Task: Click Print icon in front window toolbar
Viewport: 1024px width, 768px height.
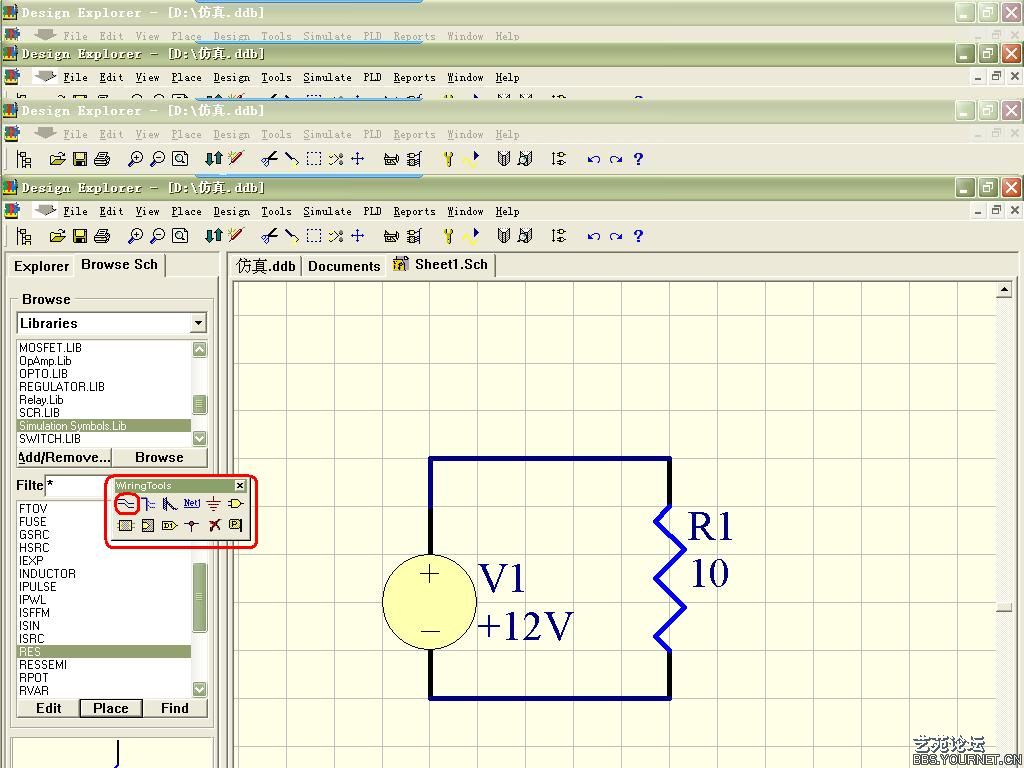Action: 102,236
